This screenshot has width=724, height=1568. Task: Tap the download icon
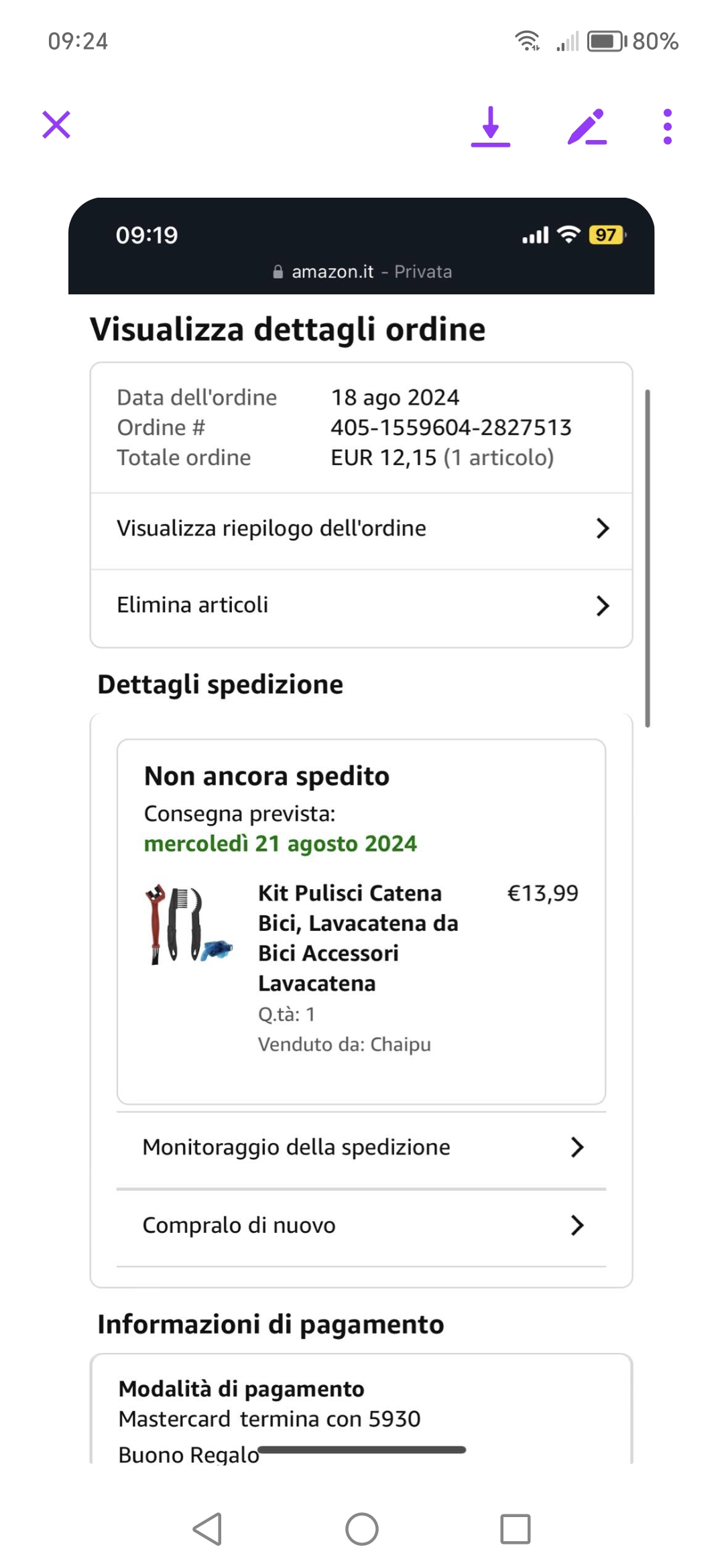pyautogui.click(x=491, y=126)
